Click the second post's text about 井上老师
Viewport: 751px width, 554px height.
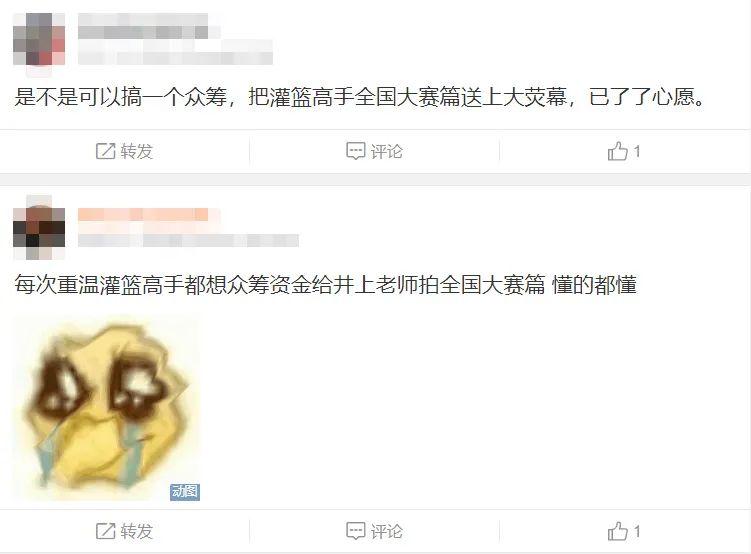pos(325,285)
